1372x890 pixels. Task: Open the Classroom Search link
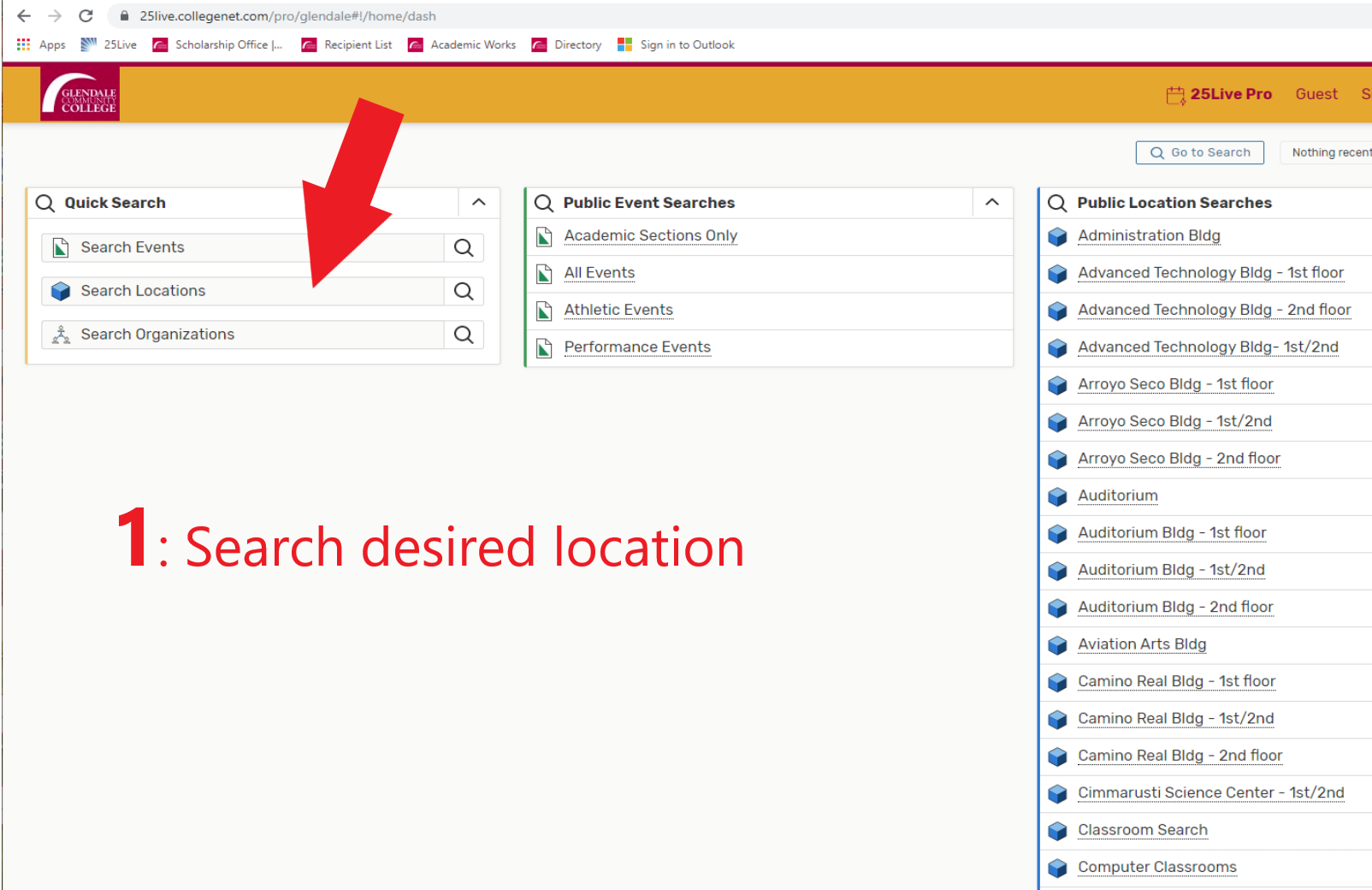click(x=1142, y=830)
